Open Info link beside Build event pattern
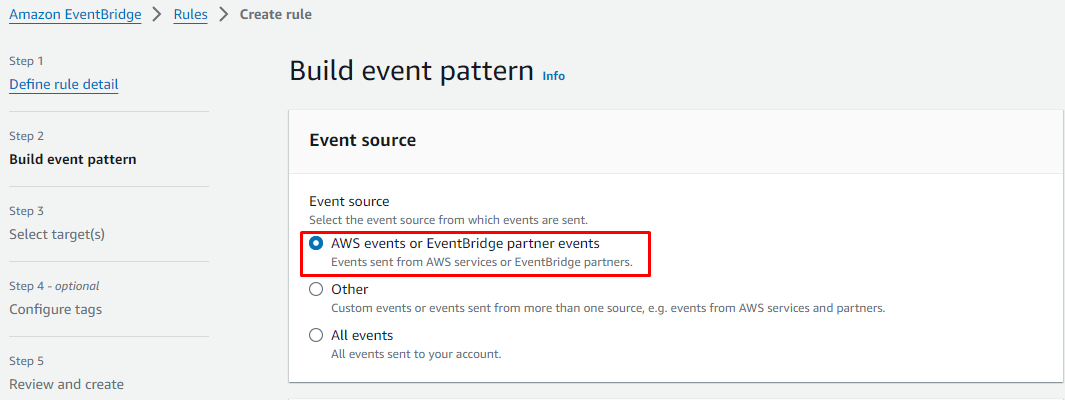 (553, 75)
